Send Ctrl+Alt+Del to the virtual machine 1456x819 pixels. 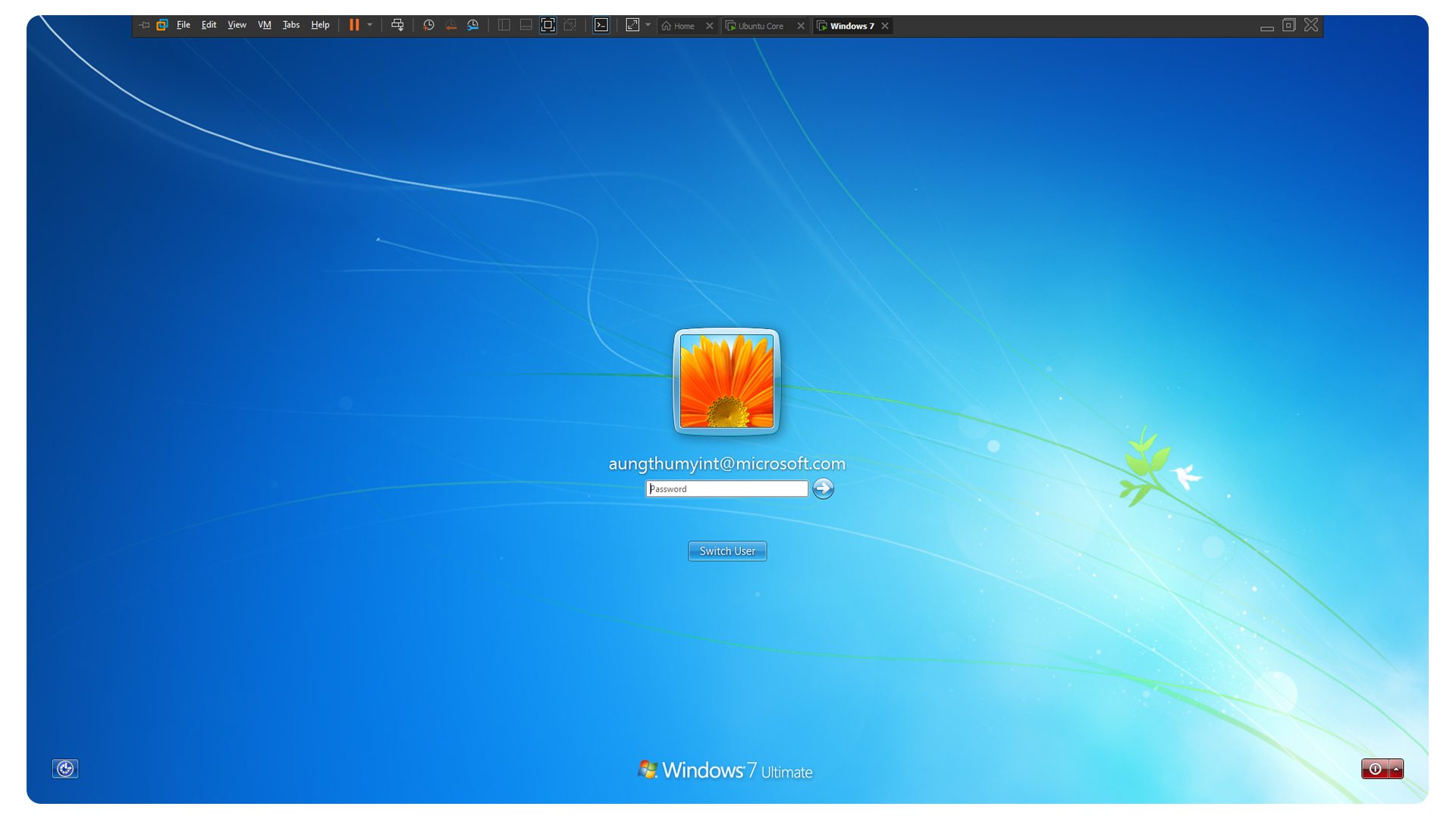point(397,25)
